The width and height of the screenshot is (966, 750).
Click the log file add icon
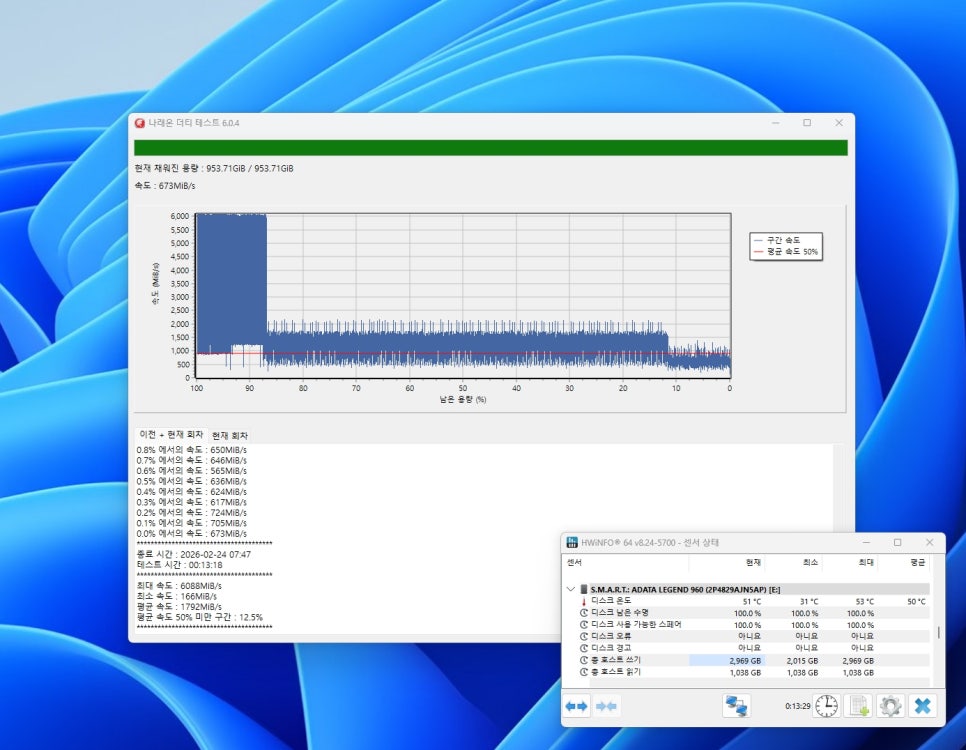(x=858, y=706)
